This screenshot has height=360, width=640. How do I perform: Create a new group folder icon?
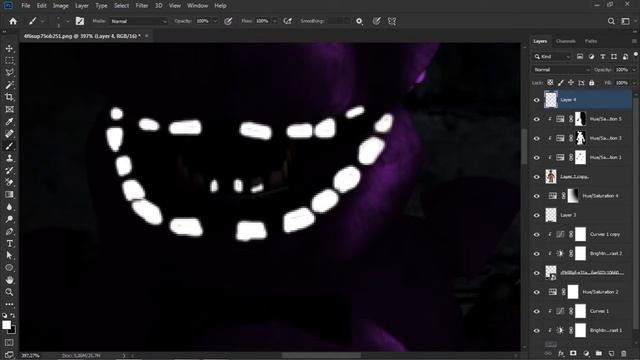[598, 353]
